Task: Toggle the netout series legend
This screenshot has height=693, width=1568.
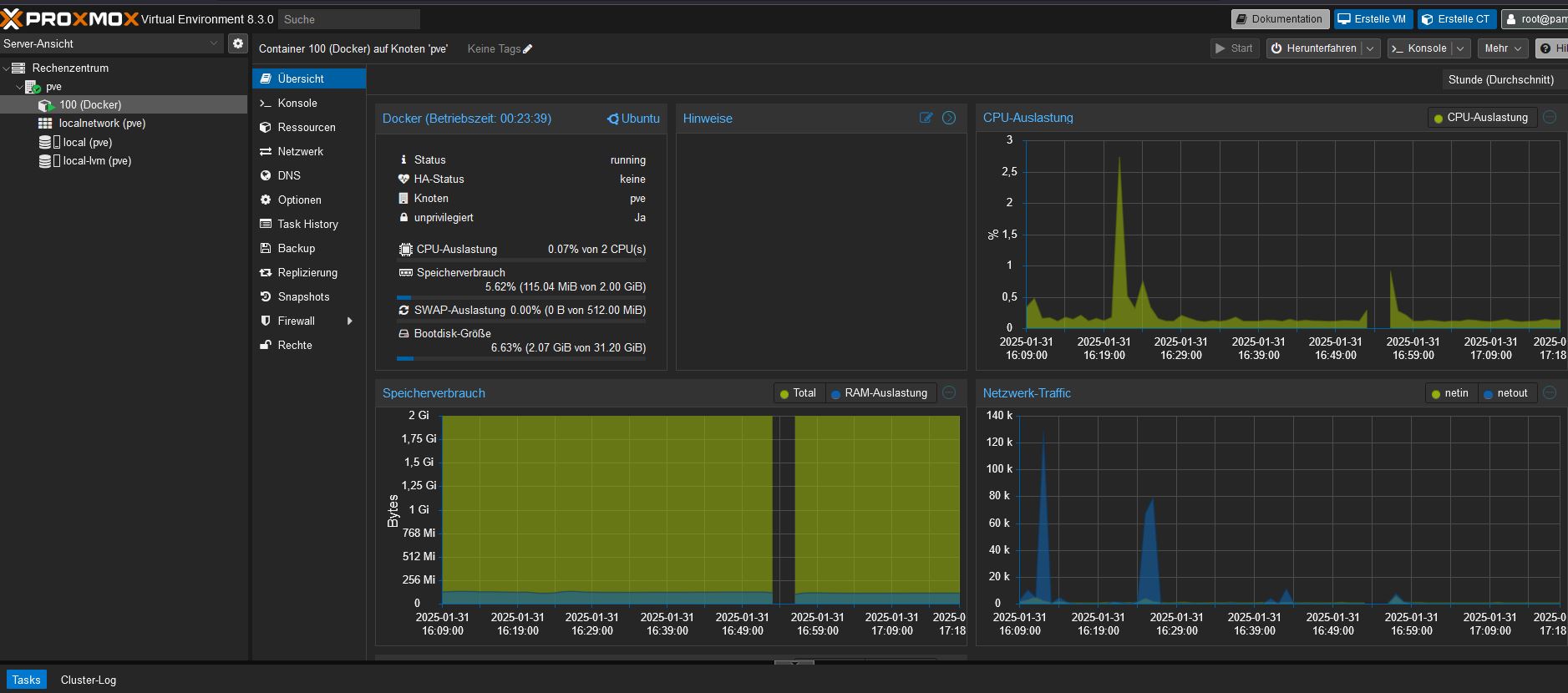Action: pos(1505,393)
